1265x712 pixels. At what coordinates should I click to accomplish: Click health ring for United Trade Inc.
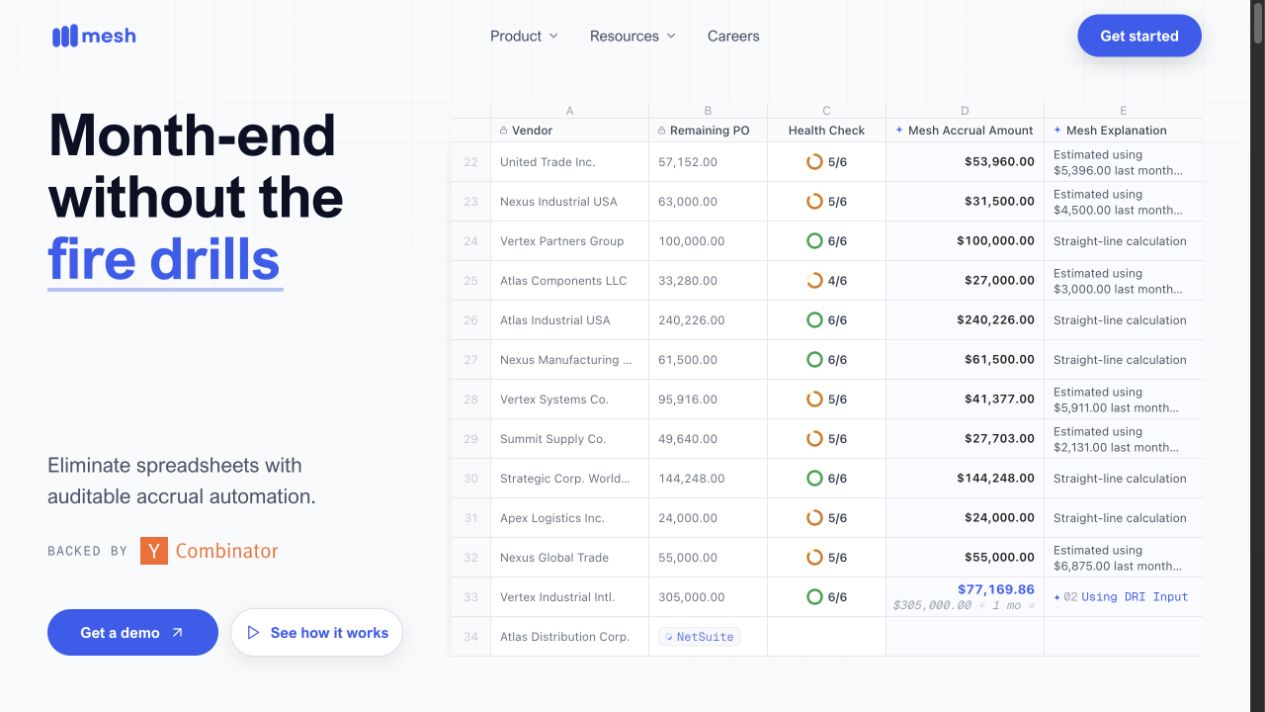click(x=814, y=162)
